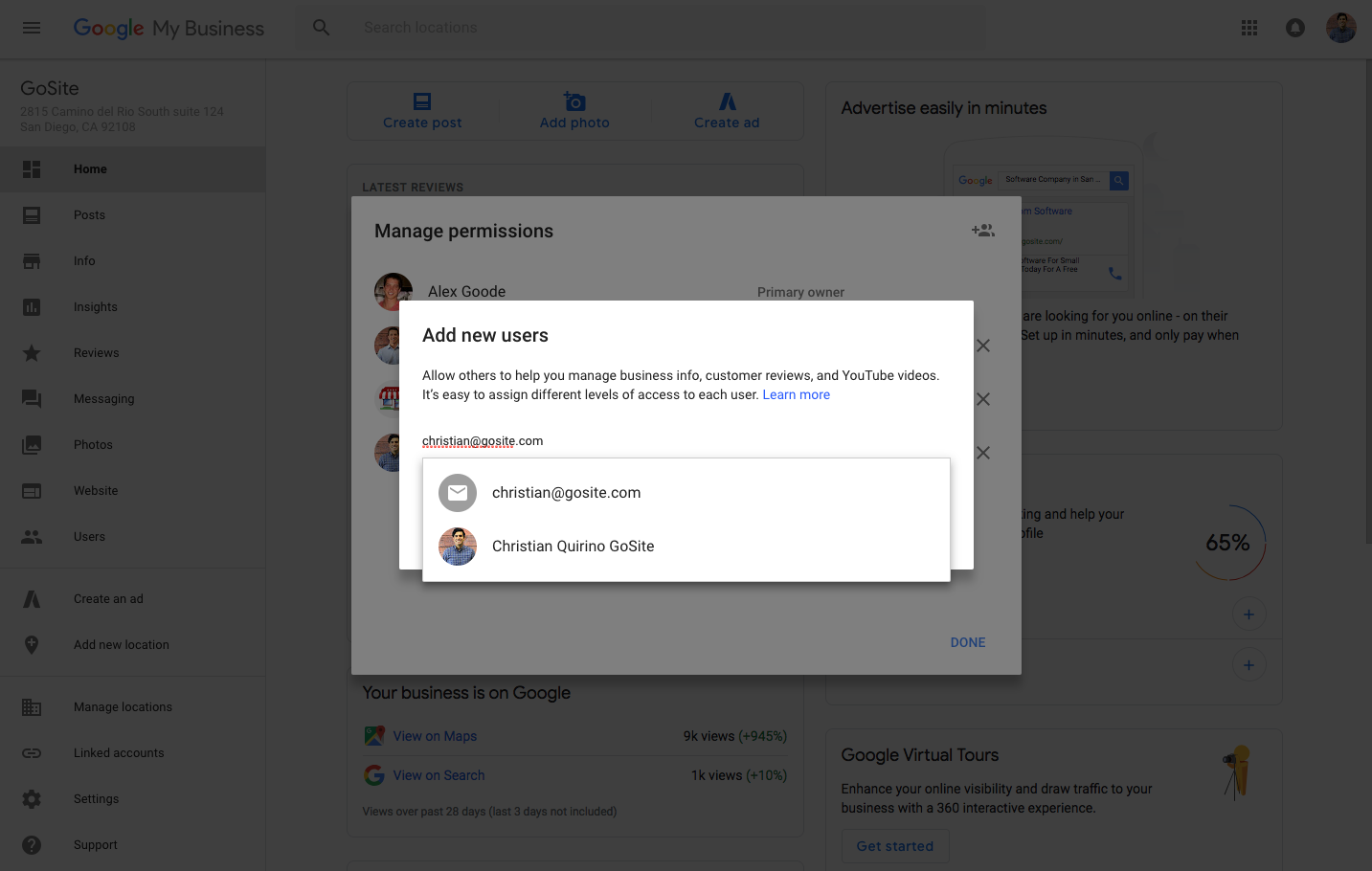Click the Posts sidebar icon
This screenshot has height=871, width=1372.
(x=32, y=215)
